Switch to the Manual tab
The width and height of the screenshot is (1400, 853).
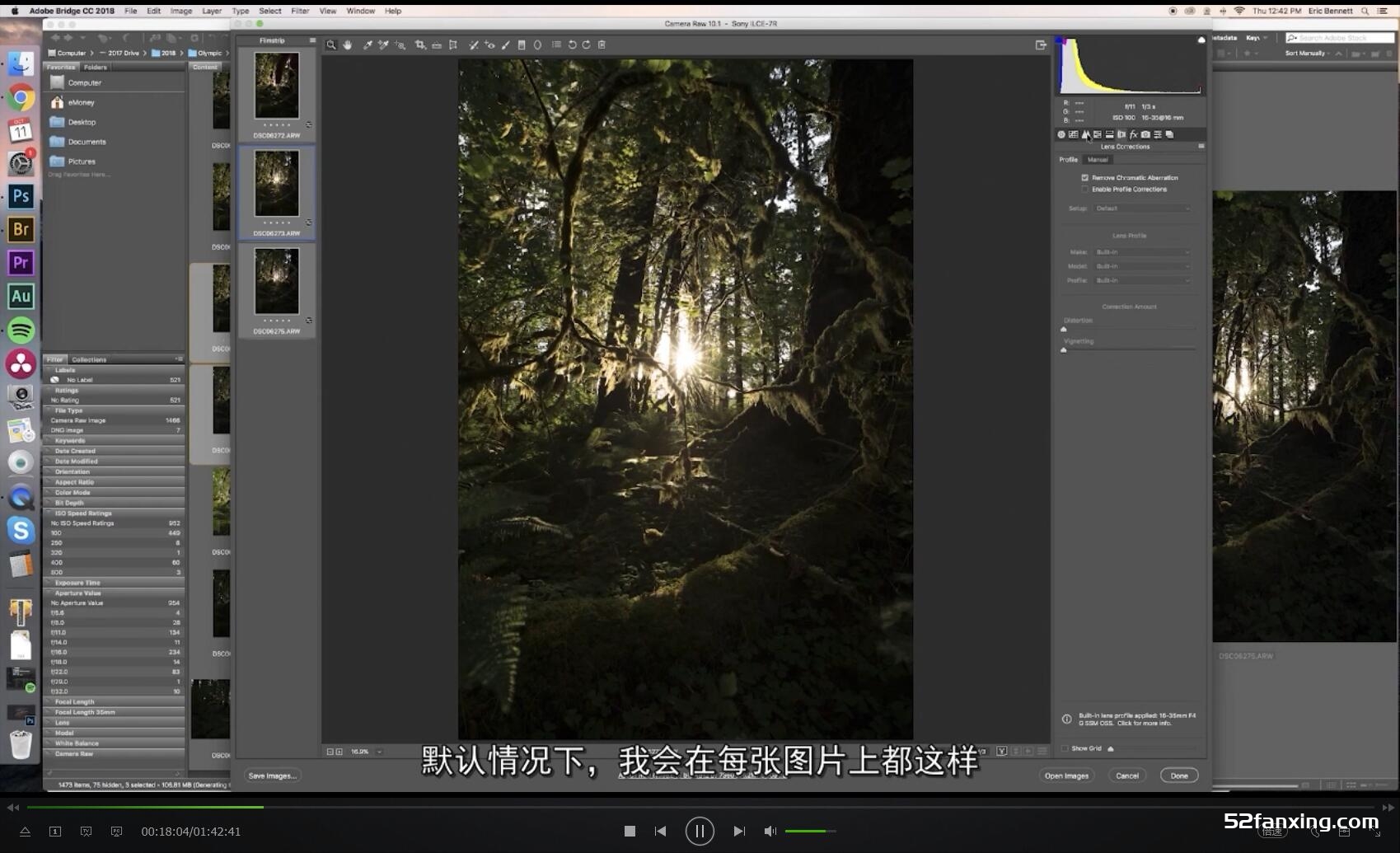1098,160
